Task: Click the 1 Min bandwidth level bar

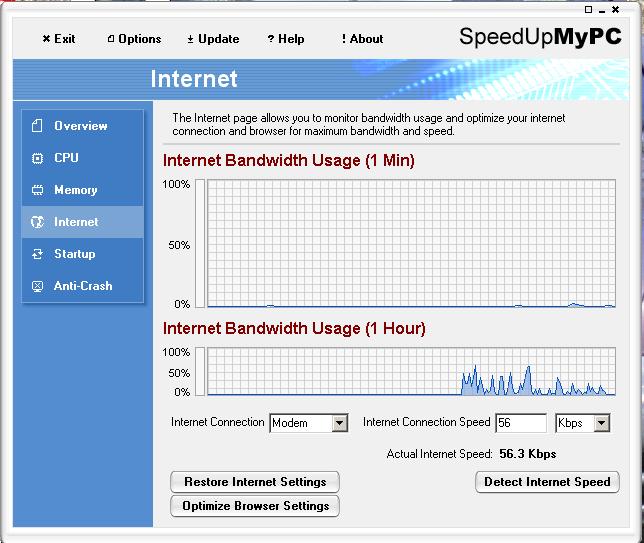Action: (x=200, y=243)
